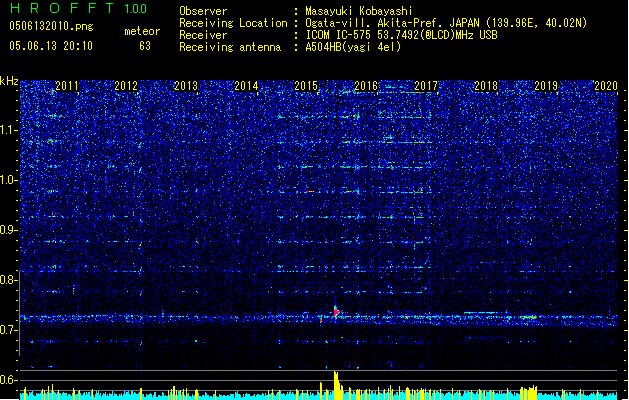Click the timestamp 05.06.13 20:10
629x400 pixels.
51,46
